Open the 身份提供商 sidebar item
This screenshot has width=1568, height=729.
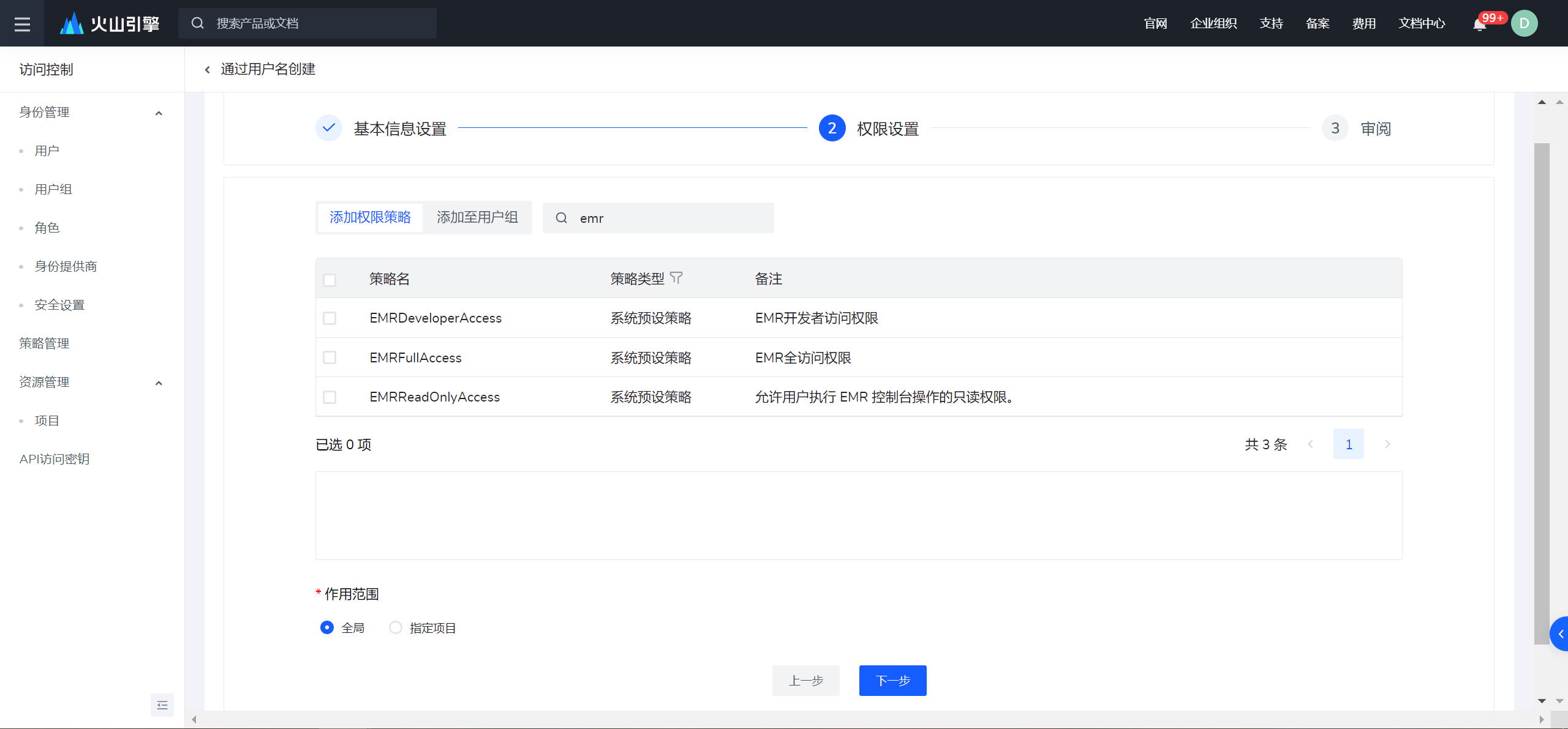point(66,266)
